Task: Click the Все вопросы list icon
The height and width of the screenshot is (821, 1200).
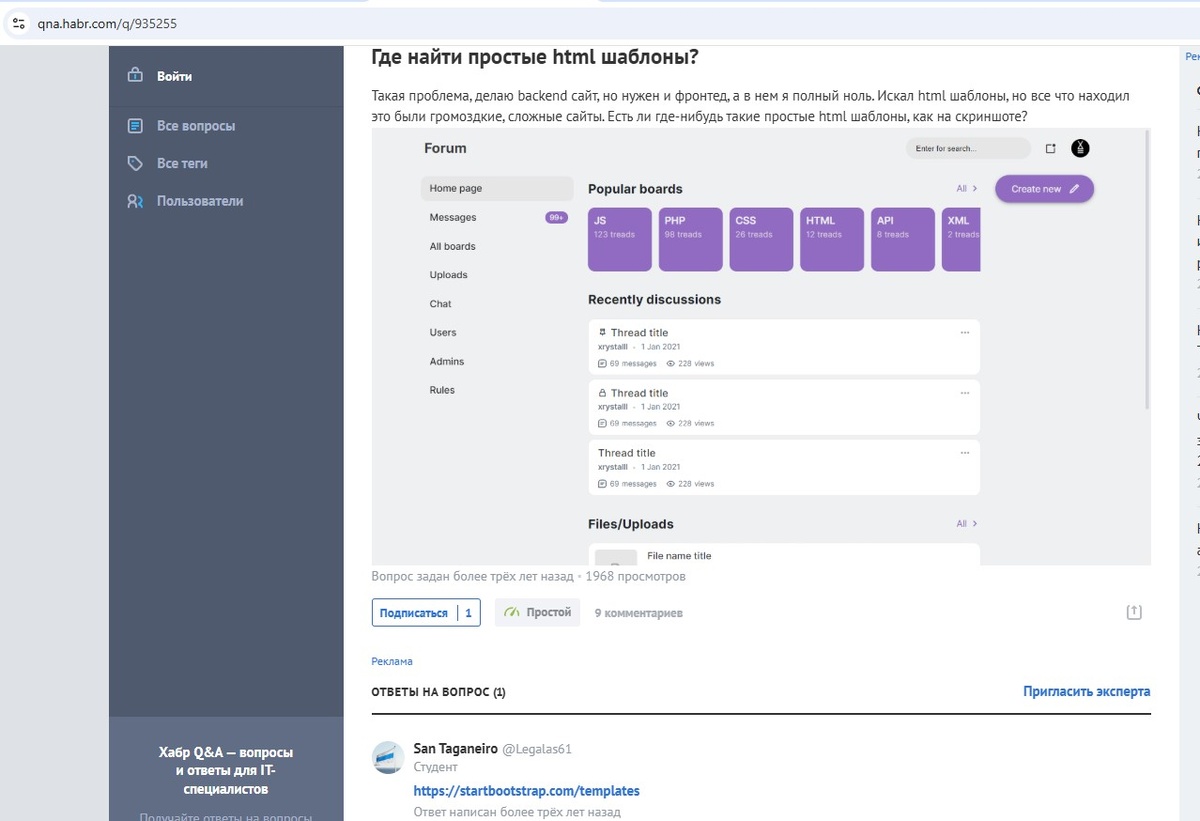Action: pyautogui.click(x=135, y=126)
